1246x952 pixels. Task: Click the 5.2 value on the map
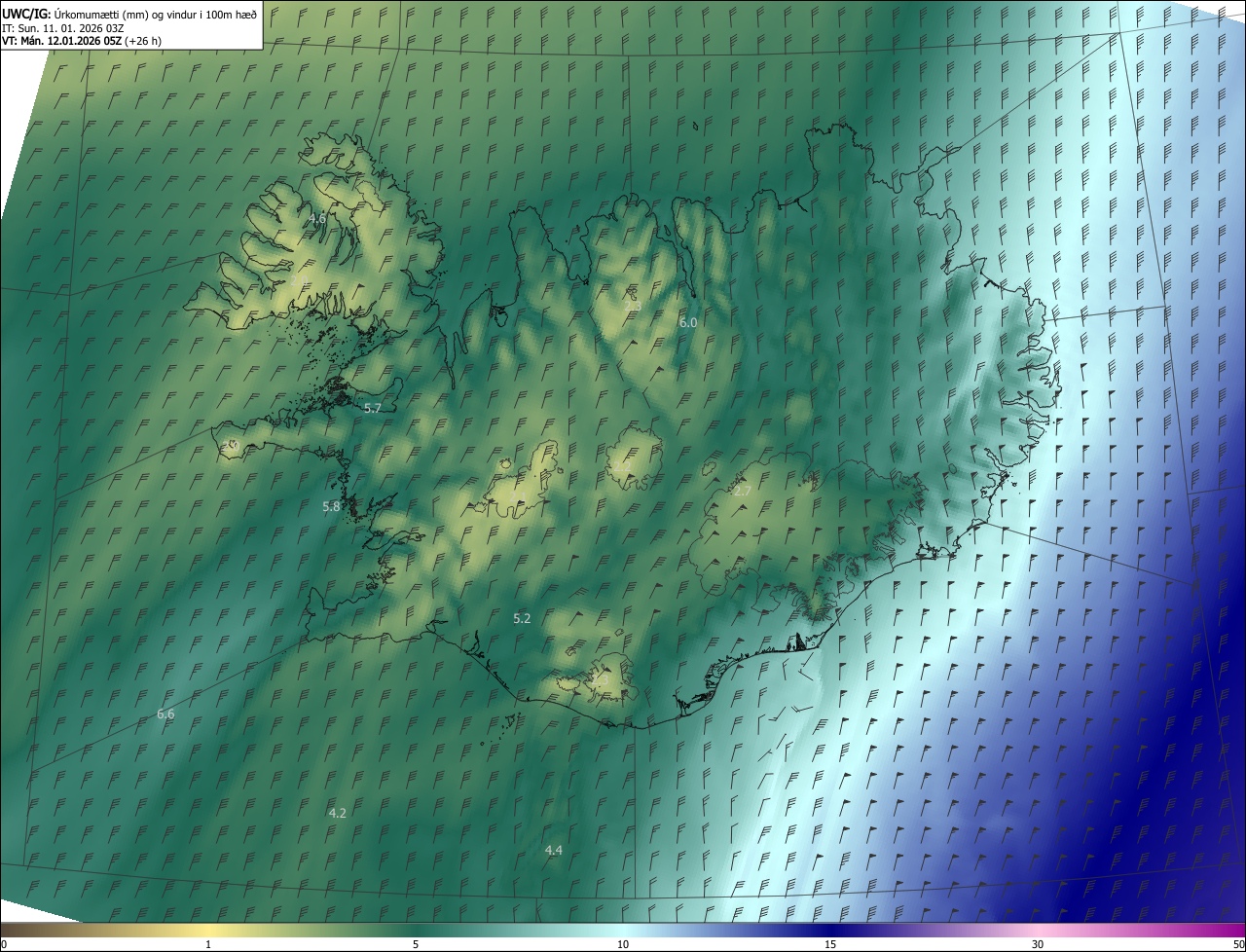(x=522, y=618)
